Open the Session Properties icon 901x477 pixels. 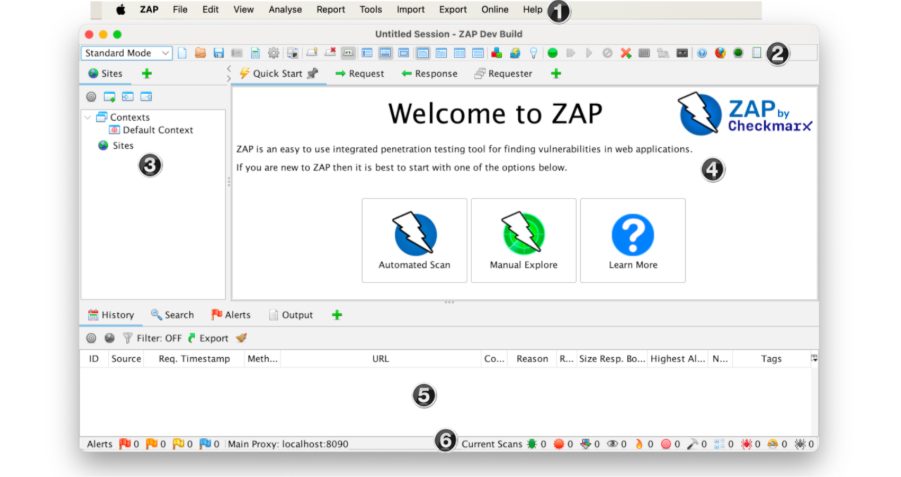pyautogui.click(x=255, y=53)
